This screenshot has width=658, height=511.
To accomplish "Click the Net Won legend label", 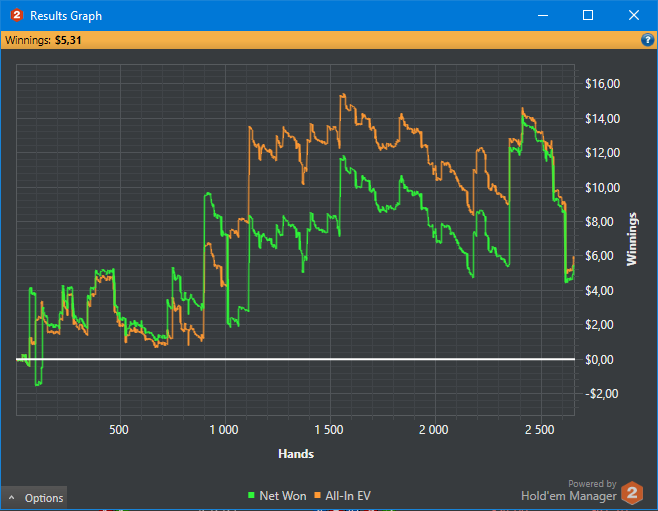I will tap(282, 496).
